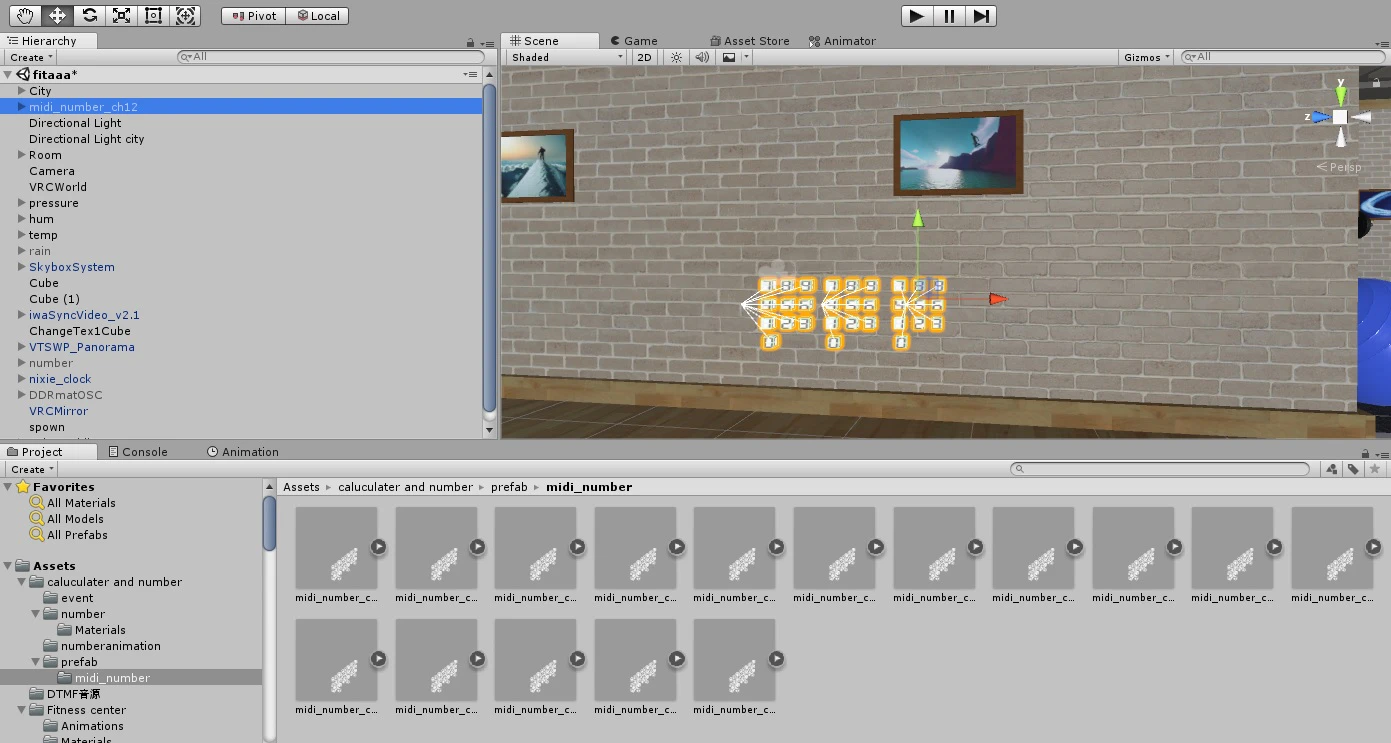
Task: Click the green Y-axis on orientation gizmo
Action: (x=1341, y=93)
